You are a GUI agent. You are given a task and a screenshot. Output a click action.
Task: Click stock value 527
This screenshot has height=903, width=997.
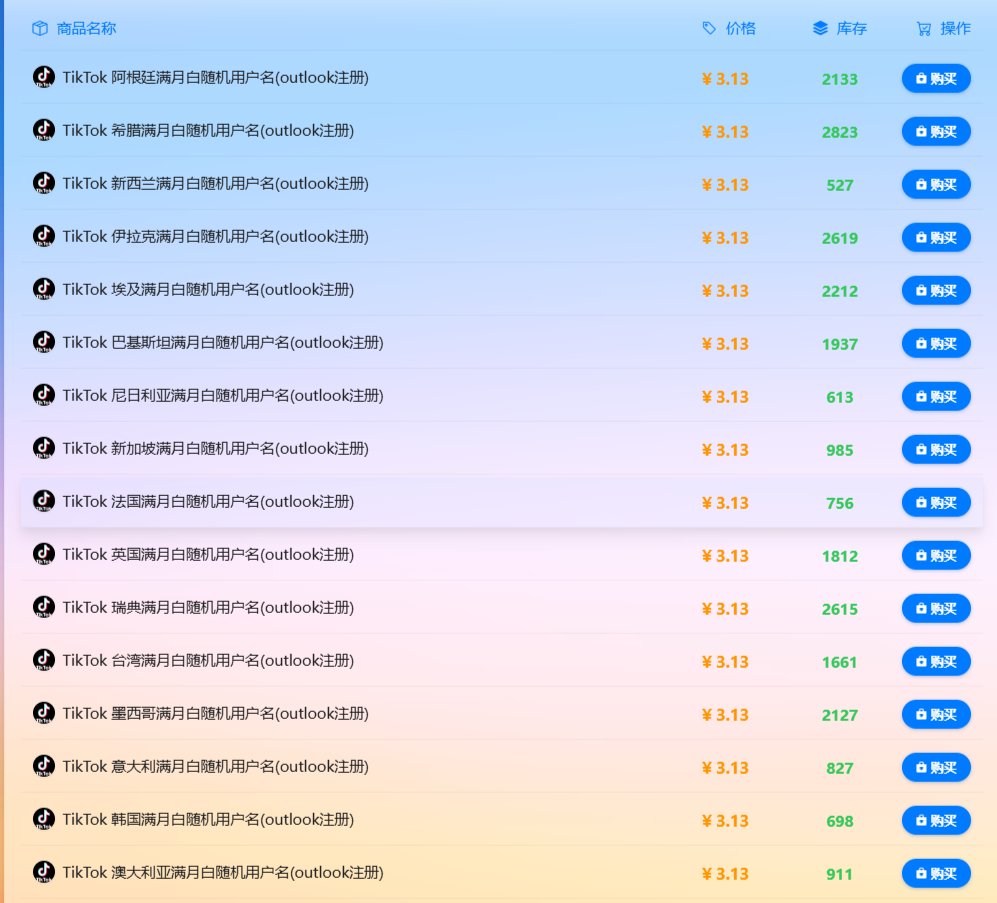tap(839, 185)
